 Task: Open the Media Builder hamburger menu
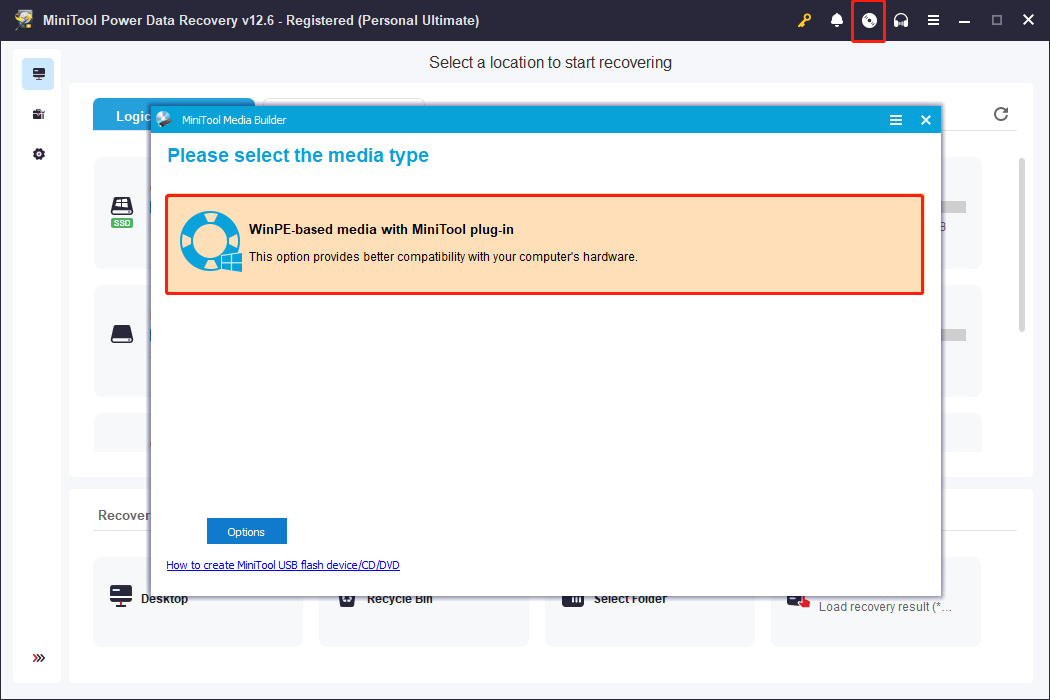[x=895, y=119]
